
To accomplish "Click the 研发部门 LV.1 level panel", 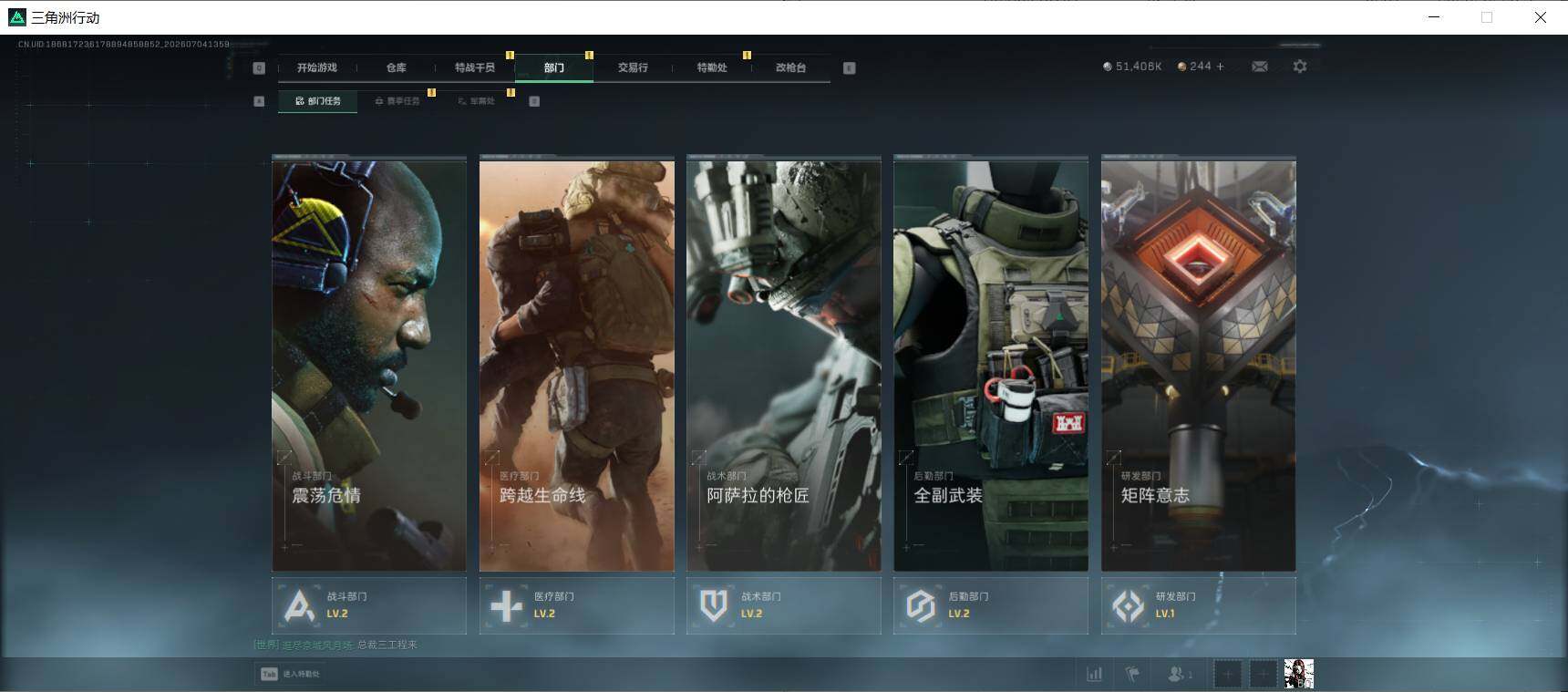I will click(x=1199, y=605).
